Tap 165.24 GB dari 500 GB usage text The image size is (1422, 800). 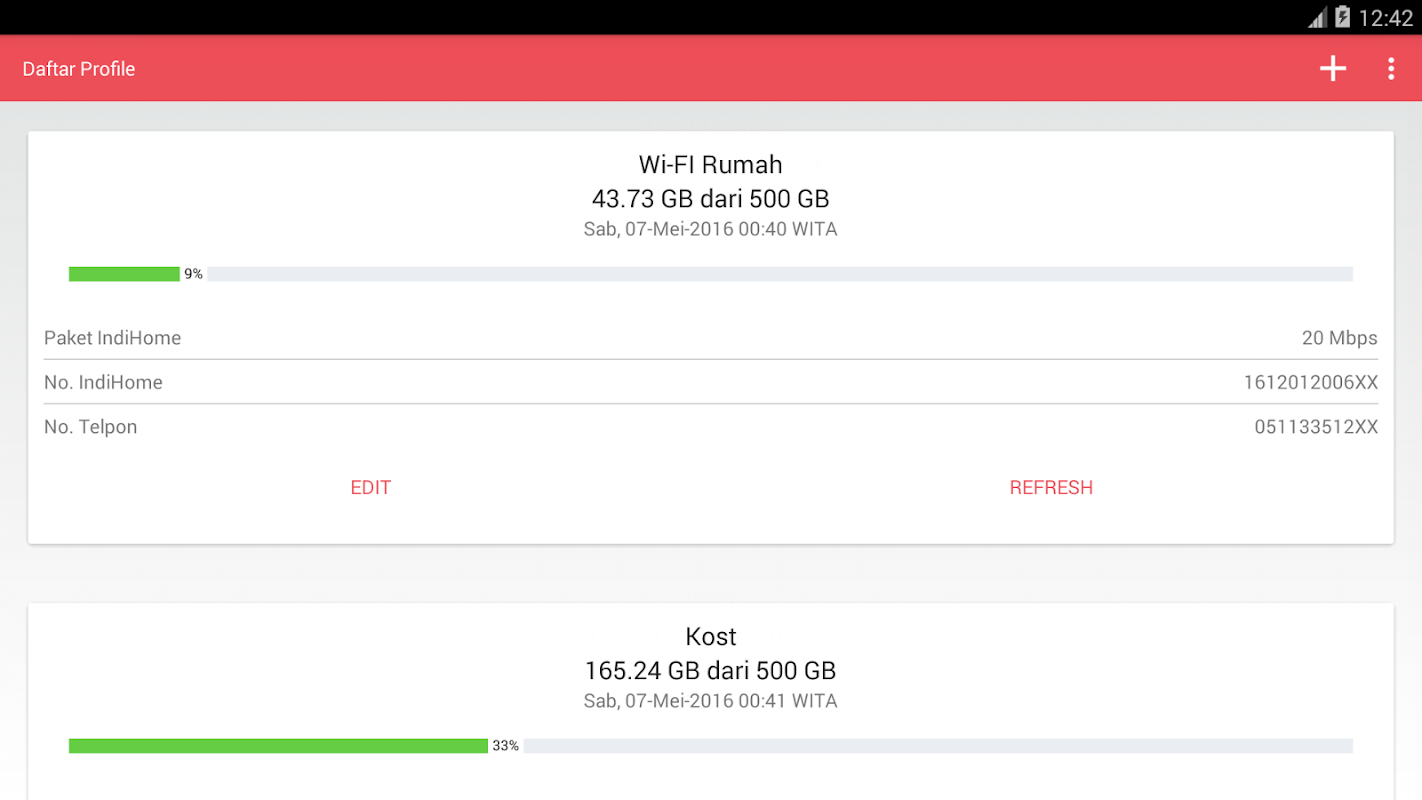(710, 670)
